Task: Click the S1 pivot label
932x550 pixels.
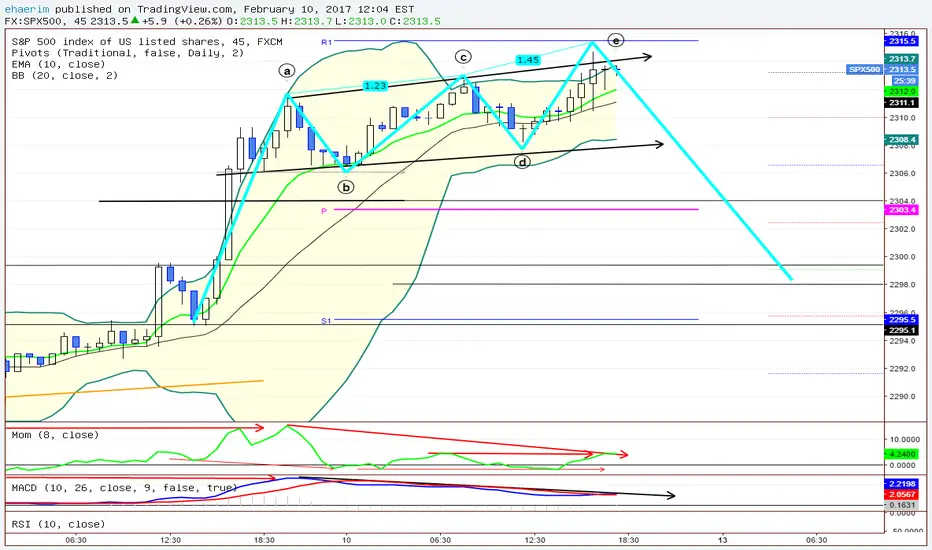Action: tap(326, 321)
